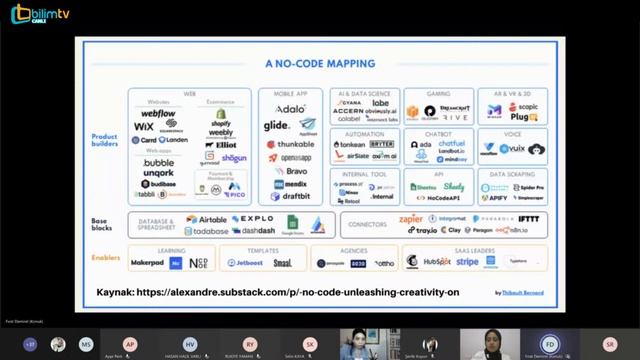Click the Zapier logo in Connectors
Image resolution: width=640 pixels, height=360 pixels.
coord(411,219)
